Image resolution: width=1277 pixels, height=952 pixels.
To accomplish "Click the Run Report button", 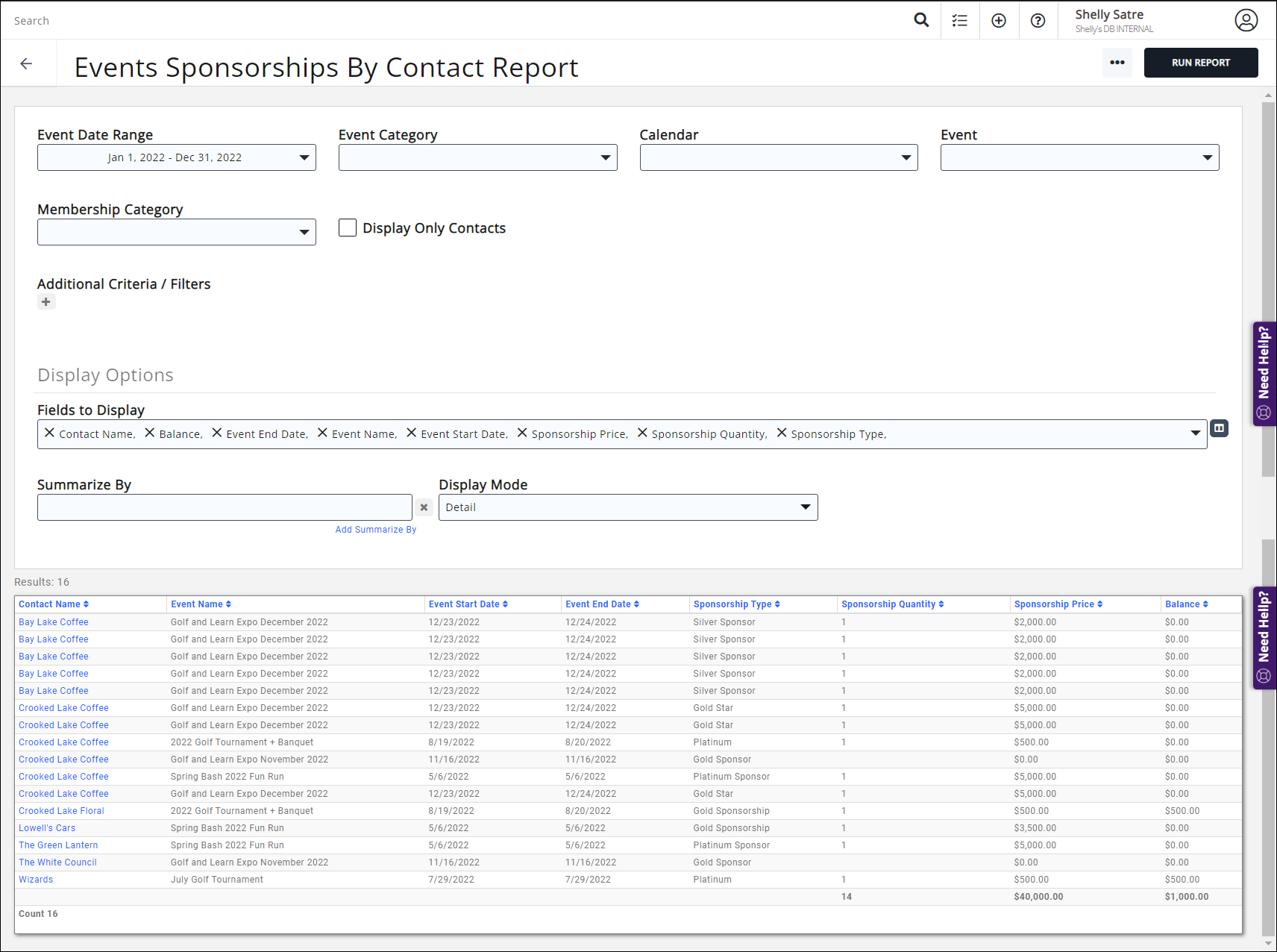I will (x=1200, y=63).
